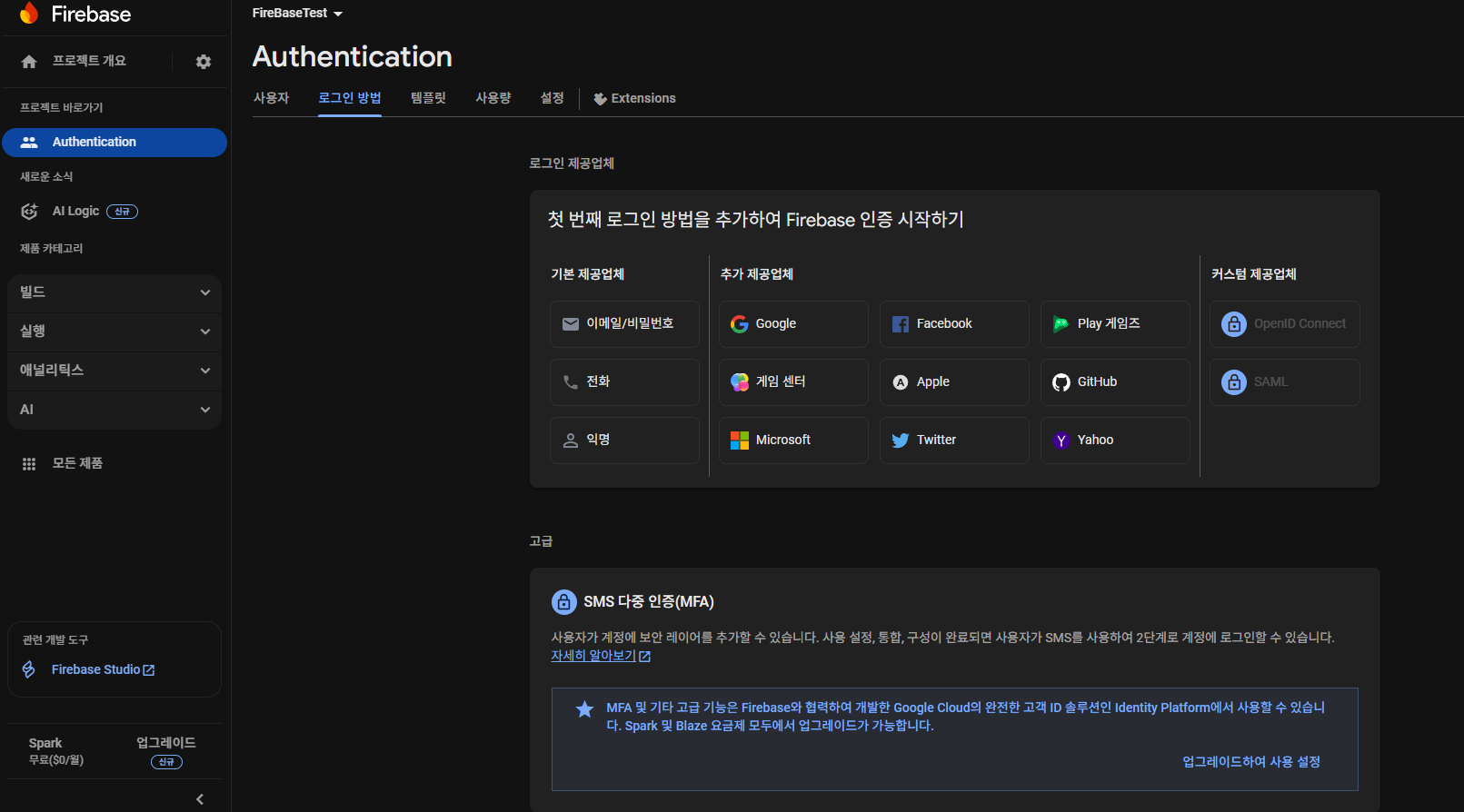Click the Twitter bird icon
1464x812 pixels.
click(x=901, y=441)
